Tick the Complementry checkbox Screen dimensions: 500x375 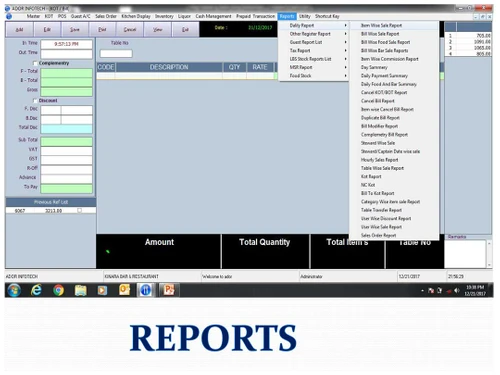pos(35,63)
